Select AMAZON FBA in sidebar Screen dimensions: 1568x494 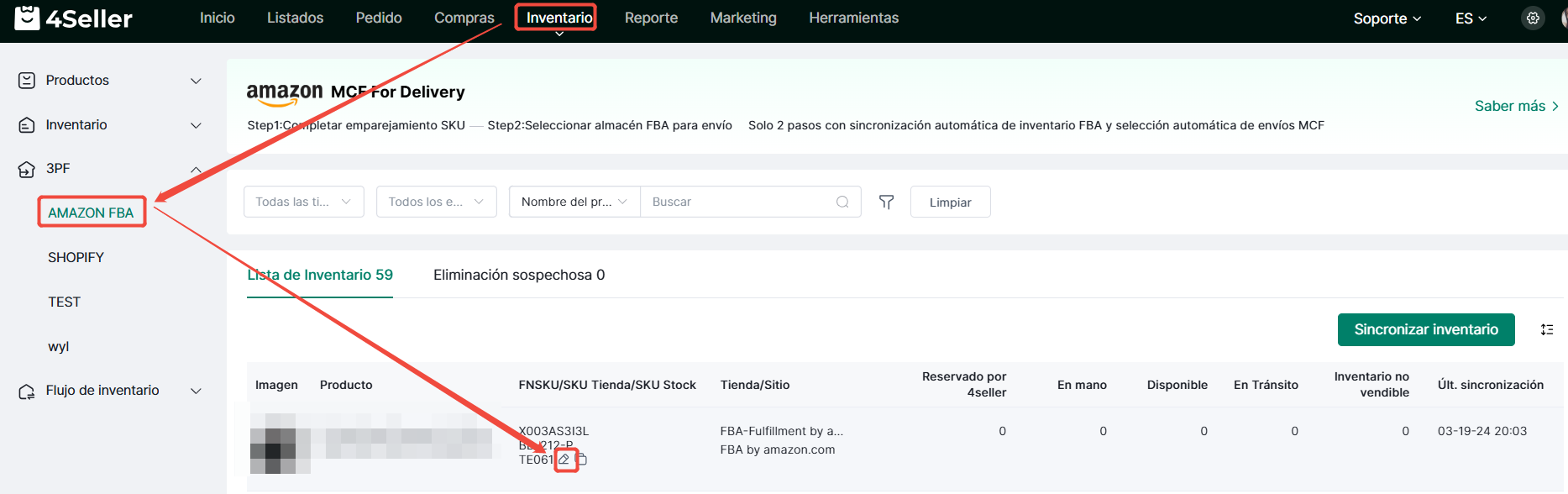(91, 213)
